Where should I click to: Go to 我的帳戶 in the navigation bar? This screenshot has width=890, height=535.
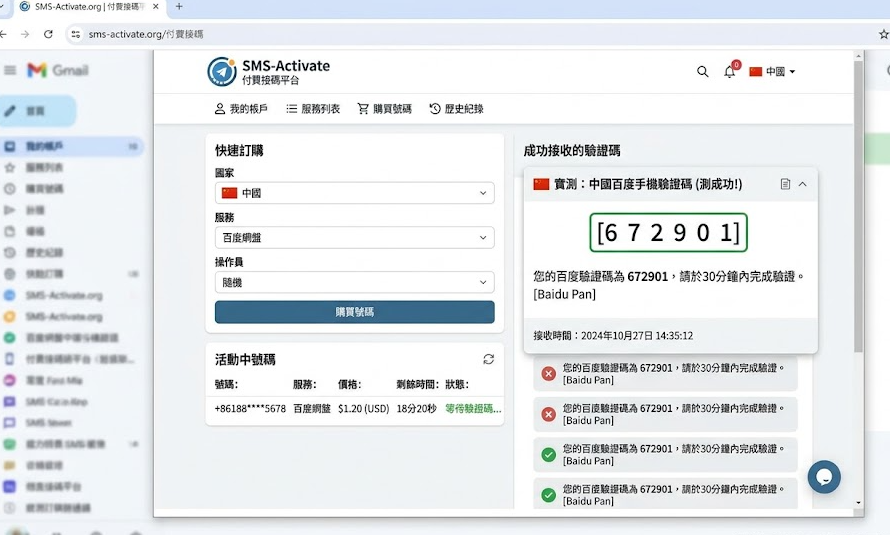(x=241, y=109)
